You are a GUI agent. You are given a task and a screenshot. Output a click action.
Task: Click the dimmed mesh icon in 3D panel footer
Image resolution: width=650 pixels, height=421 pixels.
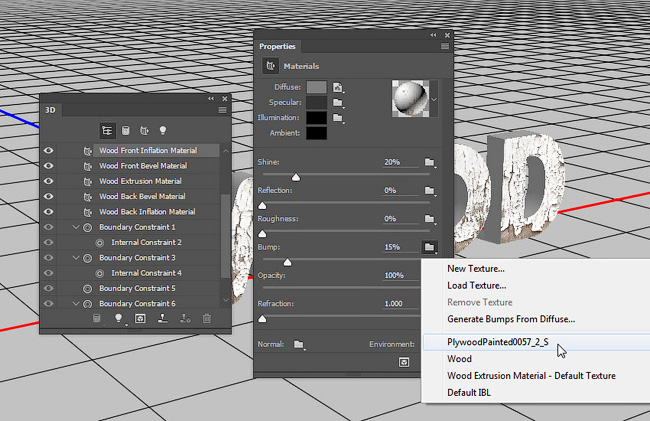pos(96,318)
